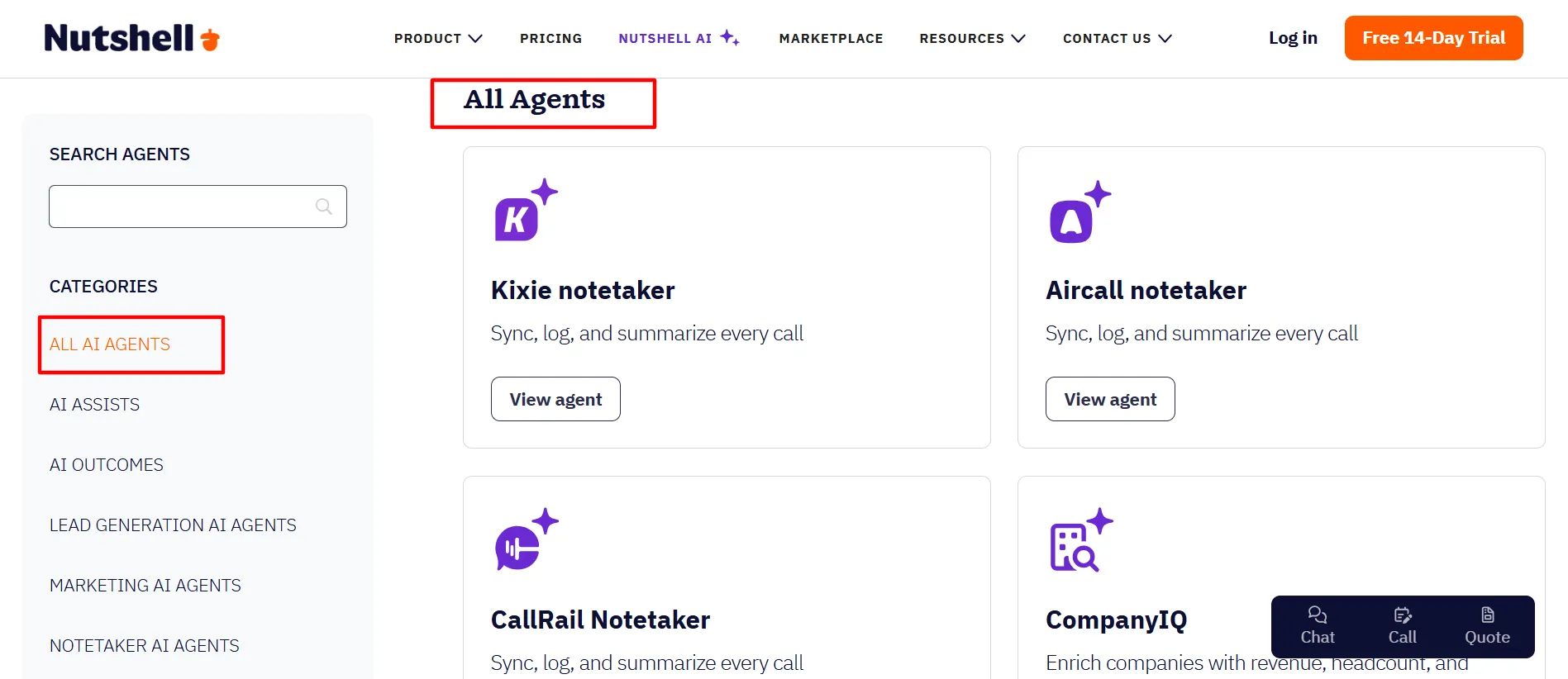1568x679 pixels.
Task: Open the Pricing page
Action: pos(550,38)
